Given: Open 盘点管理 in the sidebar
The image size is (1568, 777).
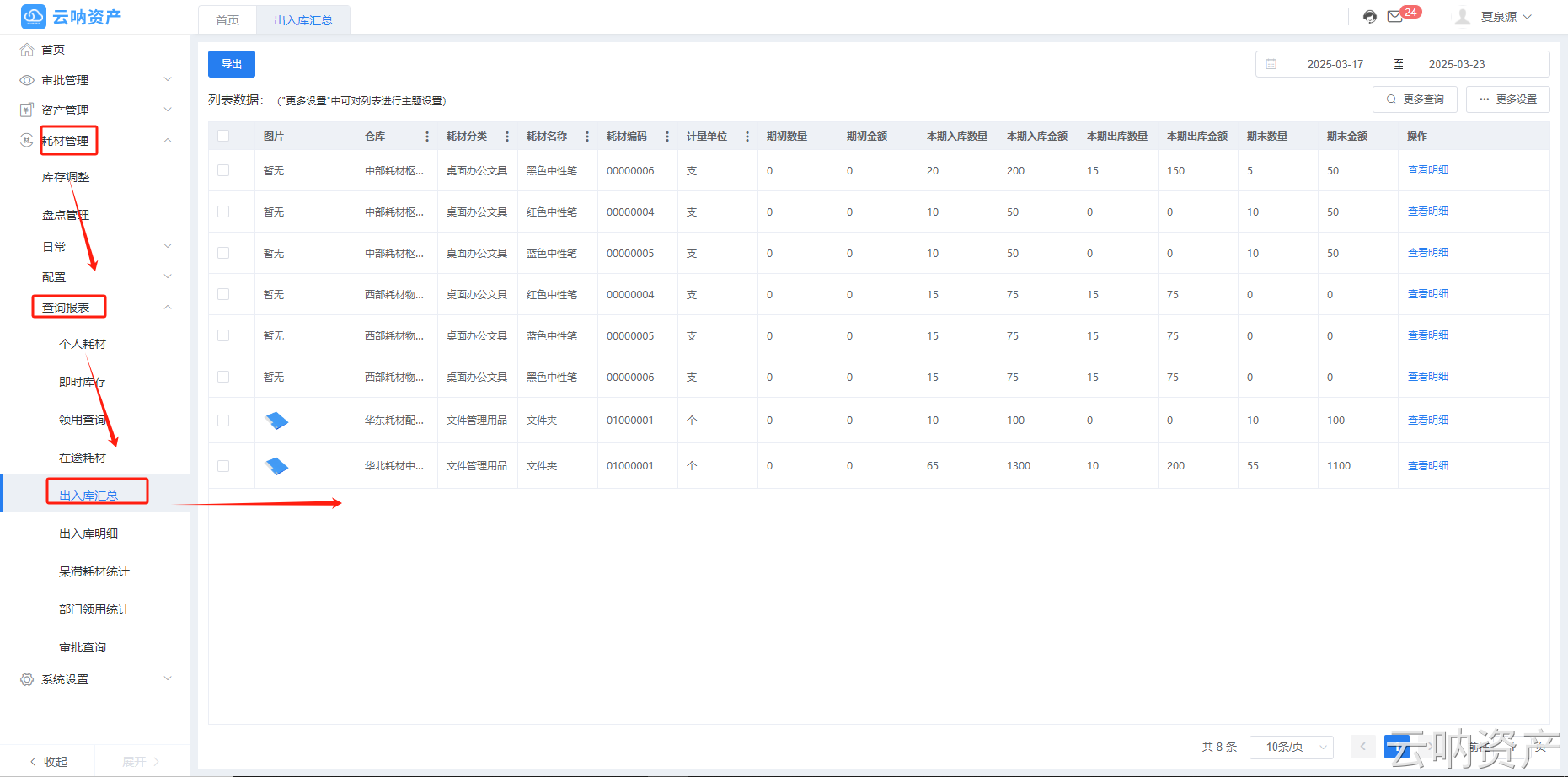Looking at the screenshot, I should pyautogui.click(x=66, y=215).
